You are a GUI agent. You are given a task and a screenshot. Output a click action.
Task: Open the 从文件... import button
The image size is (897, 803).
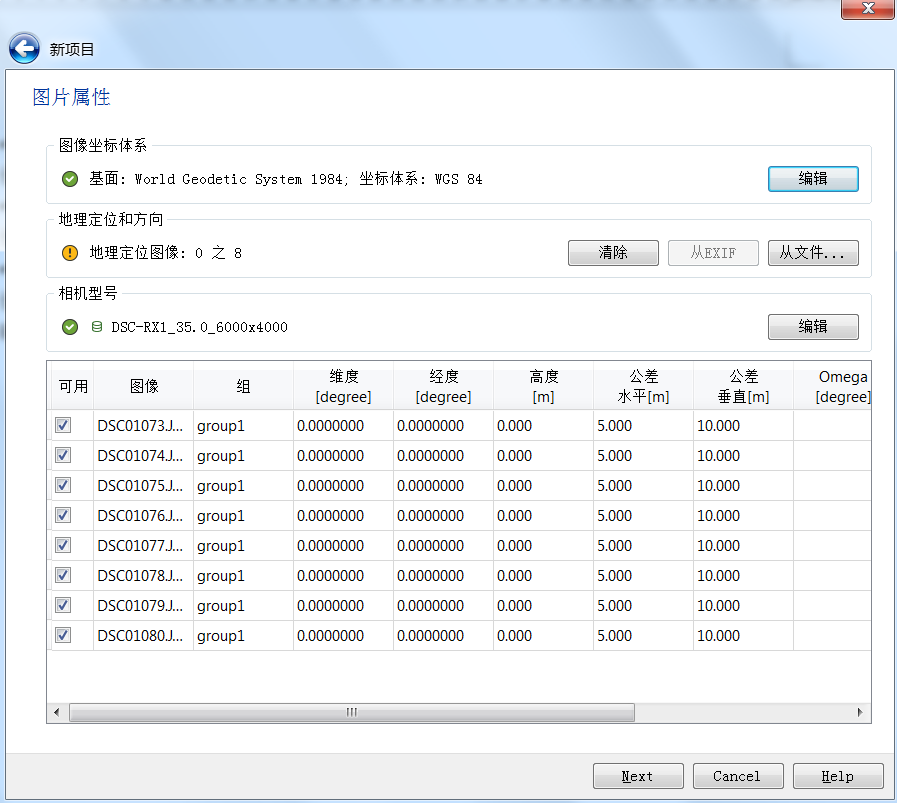pyautogui.click(x=813, y=253)
